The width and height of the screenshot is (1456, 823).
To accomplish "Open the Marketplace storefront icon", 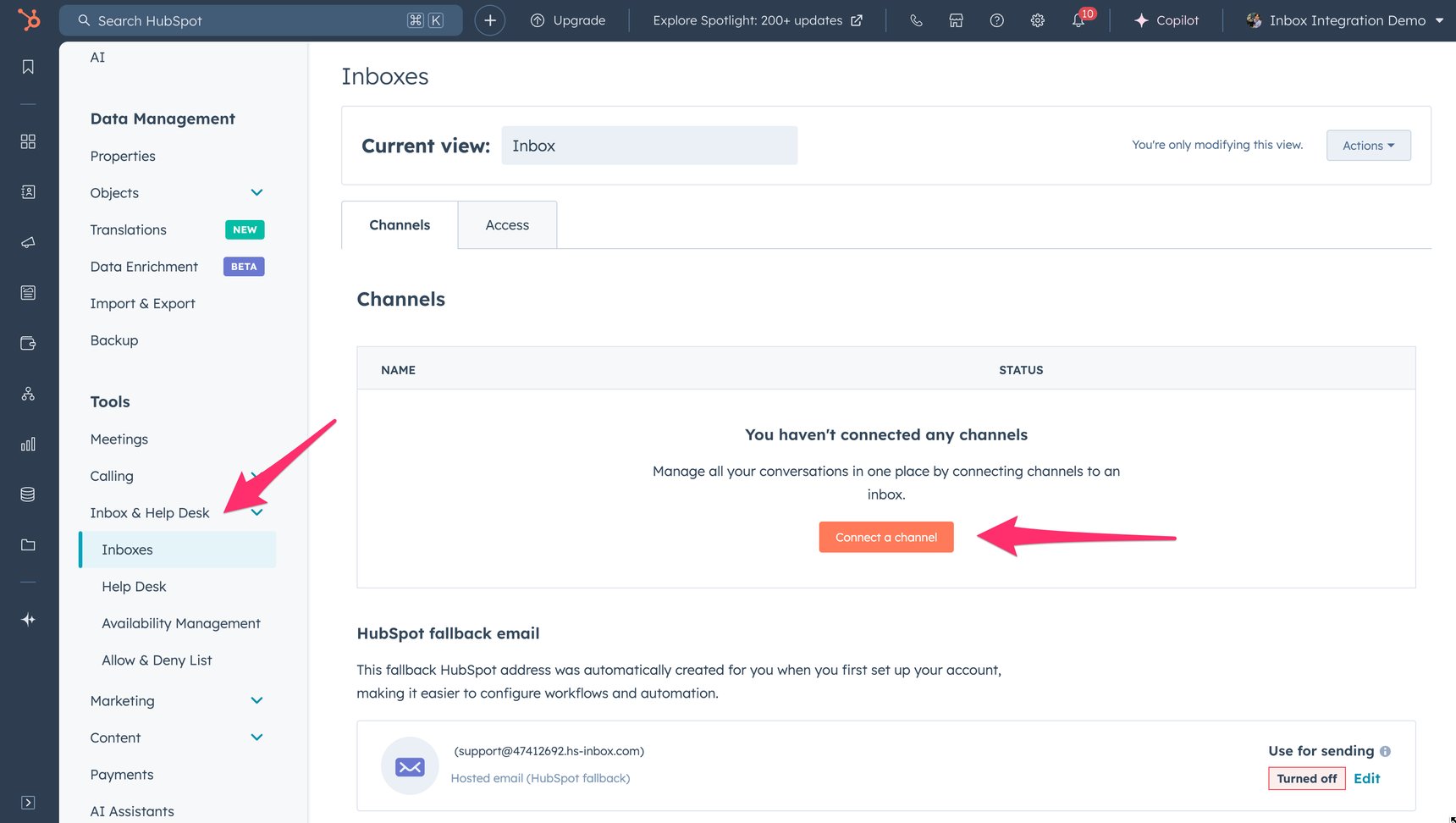I will pos(956,19).
